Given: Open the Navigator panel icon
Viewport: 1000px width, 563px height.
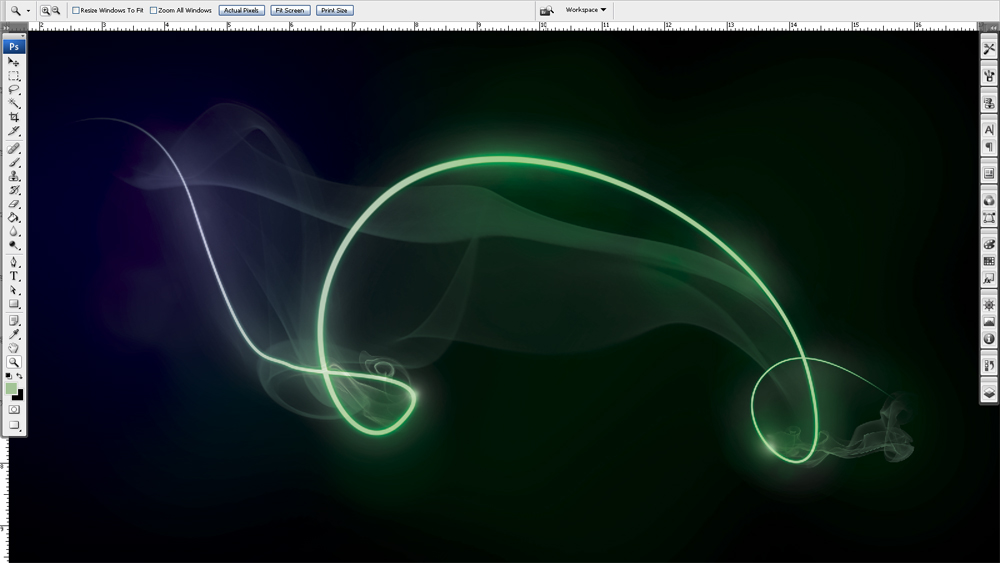Looking at the screenshot, I should 989,305.
